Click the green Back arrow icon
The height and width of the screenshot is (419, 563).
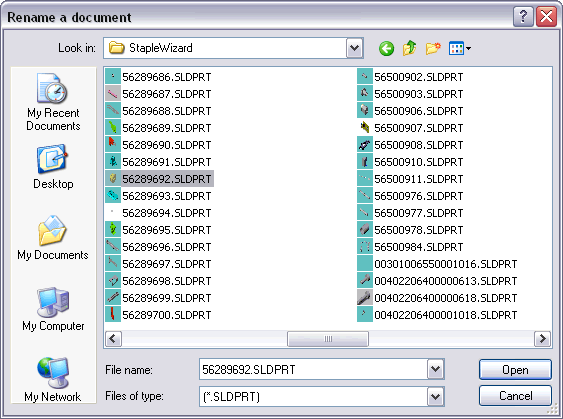386,48
